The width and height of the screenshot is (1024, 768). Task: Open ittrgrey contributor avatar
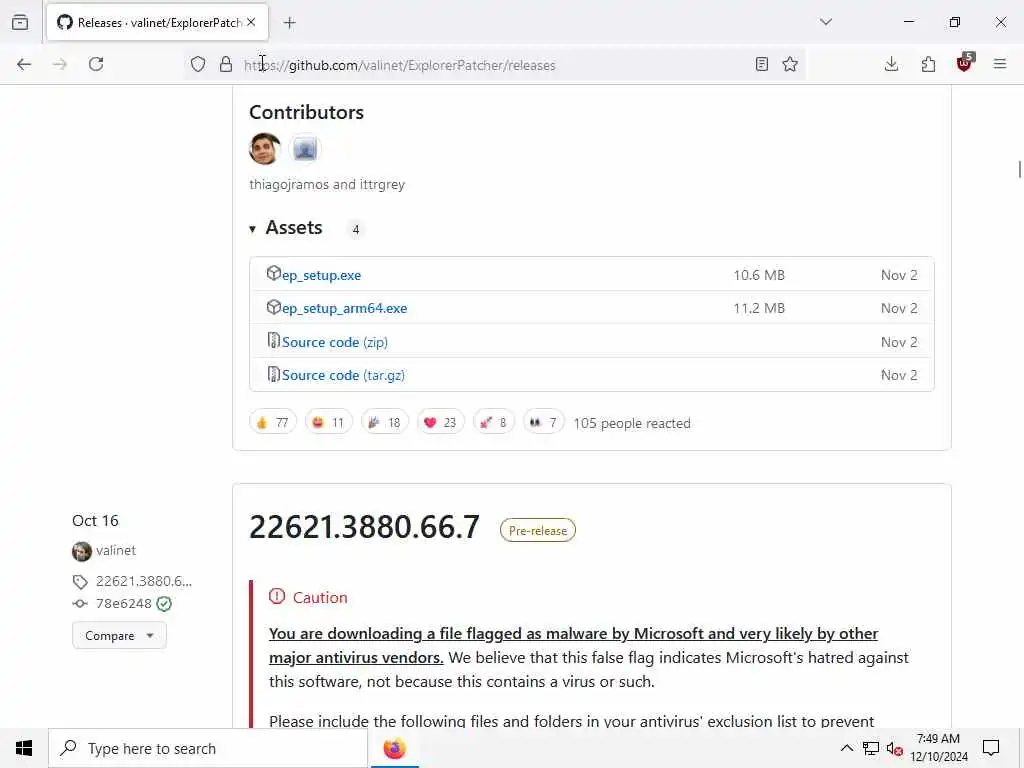click(x=304, y=149)
